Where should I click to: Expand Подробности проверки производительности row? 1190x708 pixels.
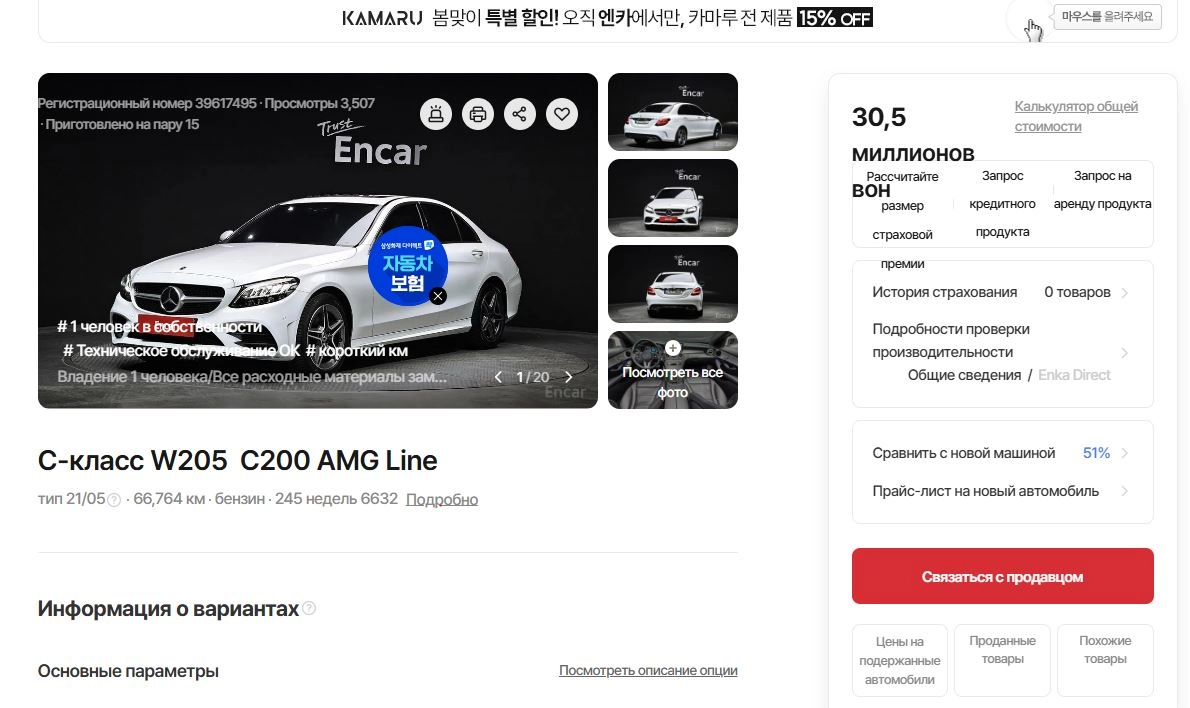click(1002, 352)
